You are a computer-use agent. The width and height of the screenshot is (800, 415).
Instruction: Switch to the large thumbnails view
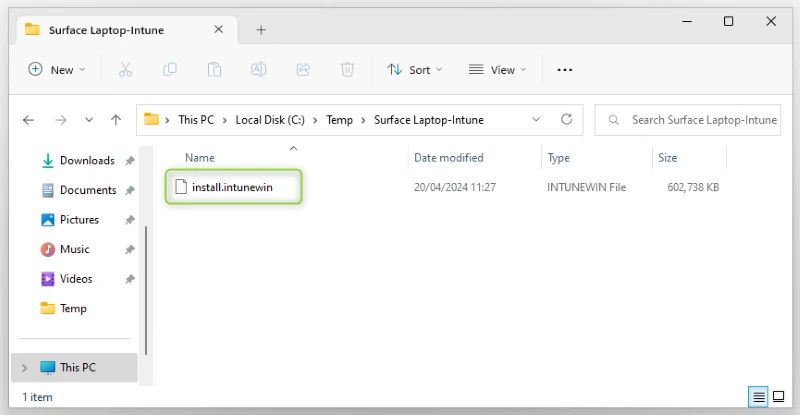tap(779, 397)
